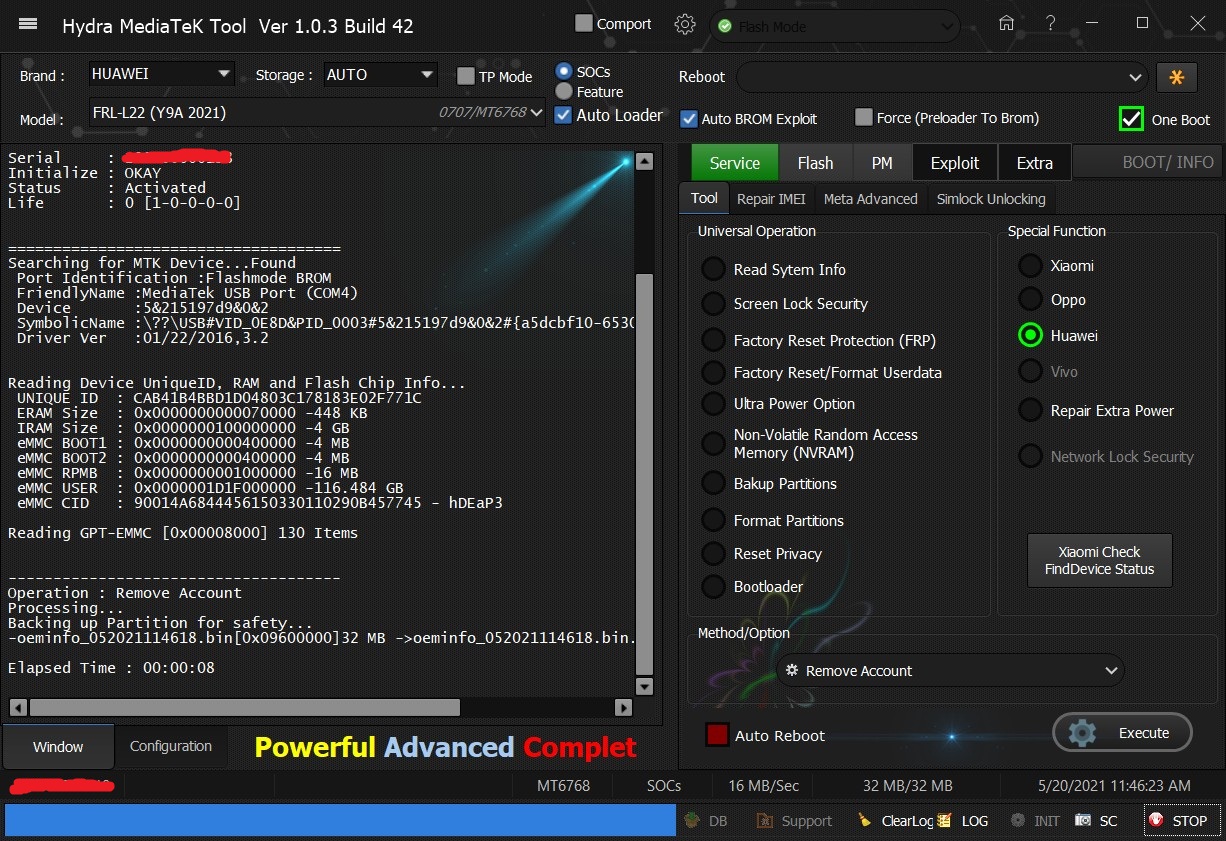Enable the TP Mode checkbox

(465, 77)
